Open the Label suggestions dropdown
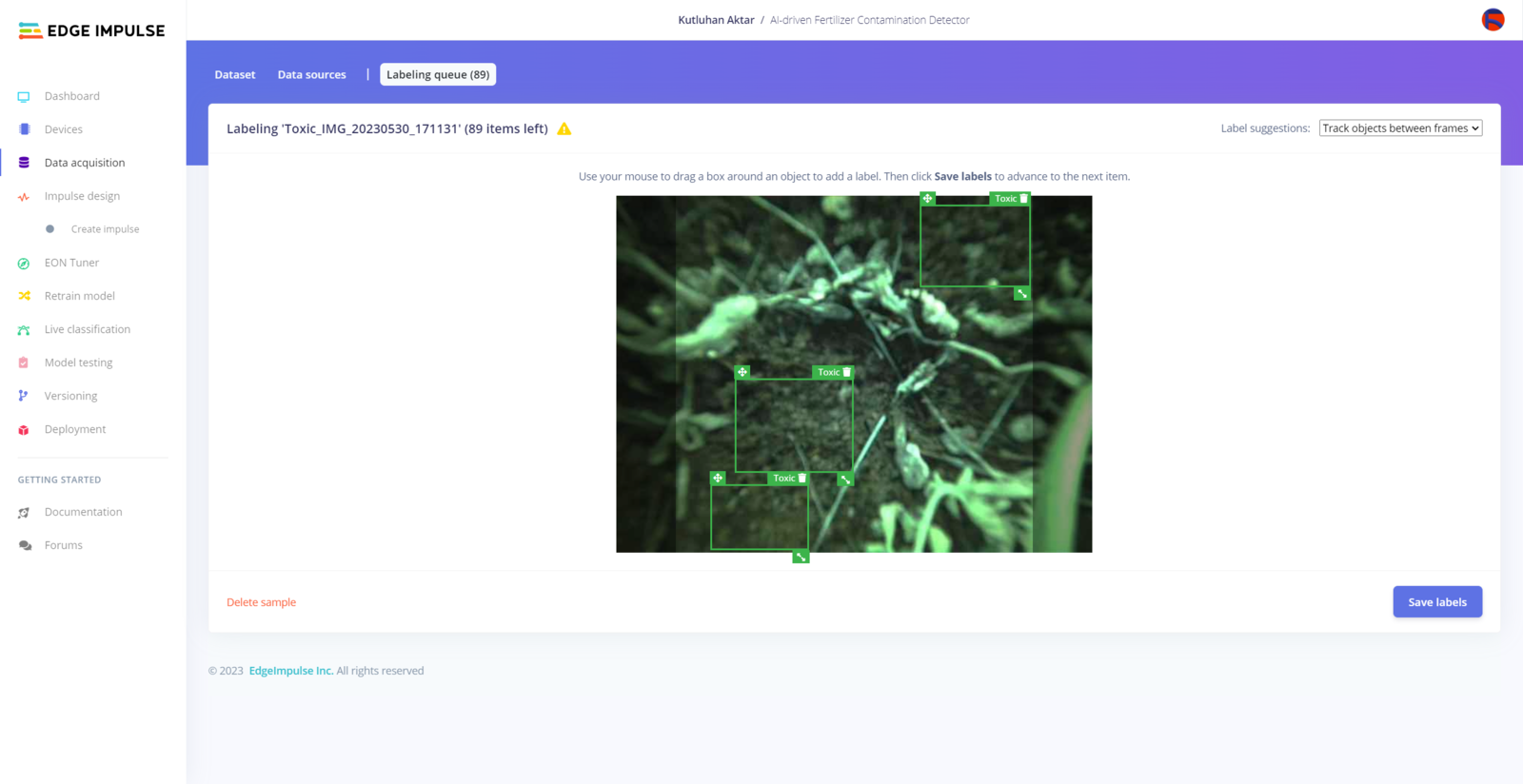 pos(1400,128)
